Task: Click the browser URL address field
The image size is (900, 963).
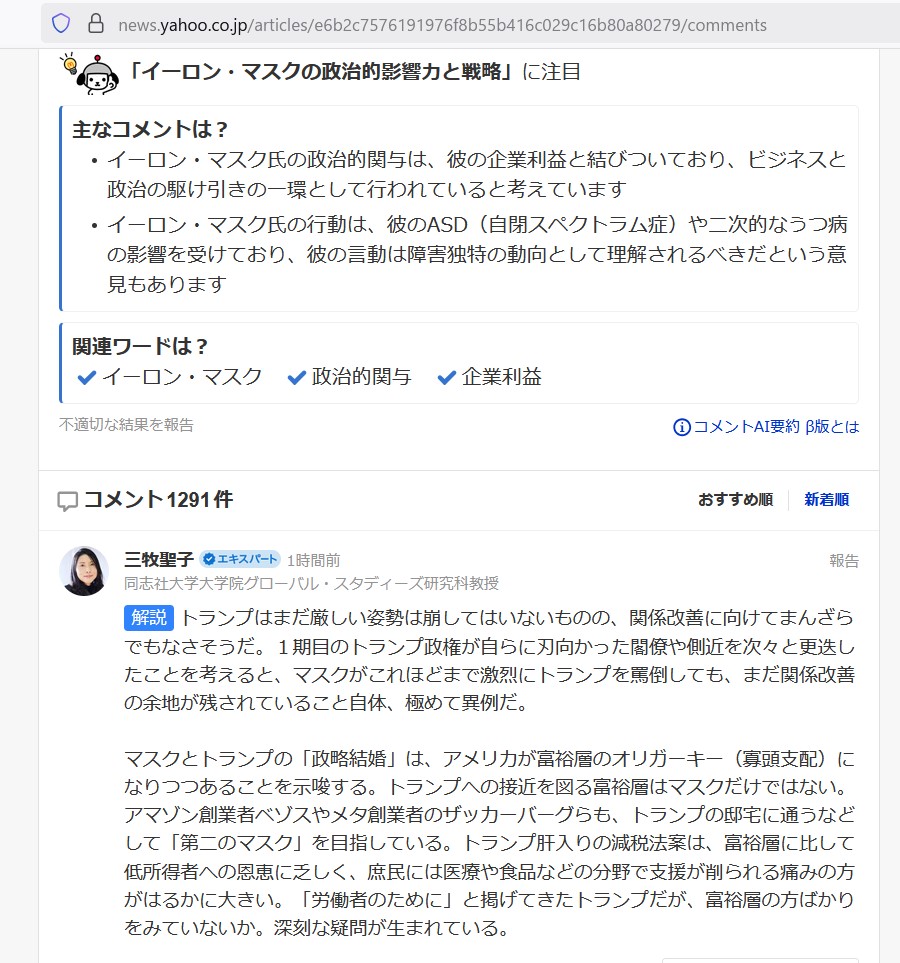Action: [442, 25]
